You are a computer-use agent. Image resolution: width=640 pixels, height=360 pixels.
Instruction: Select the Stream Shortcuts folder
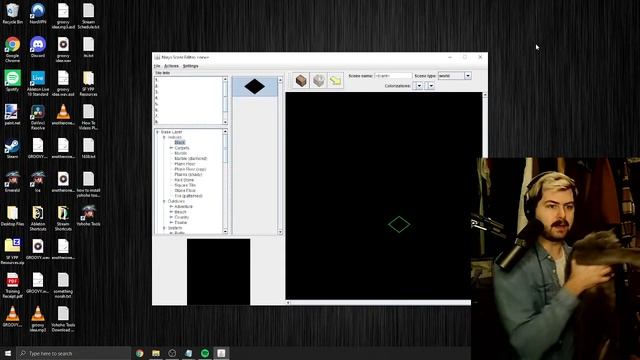(x=63, y=218)
